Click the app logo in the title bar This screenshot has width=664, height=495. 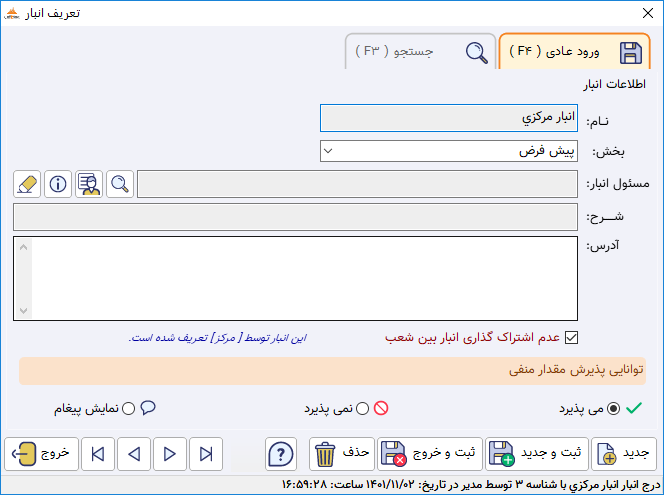11,14
